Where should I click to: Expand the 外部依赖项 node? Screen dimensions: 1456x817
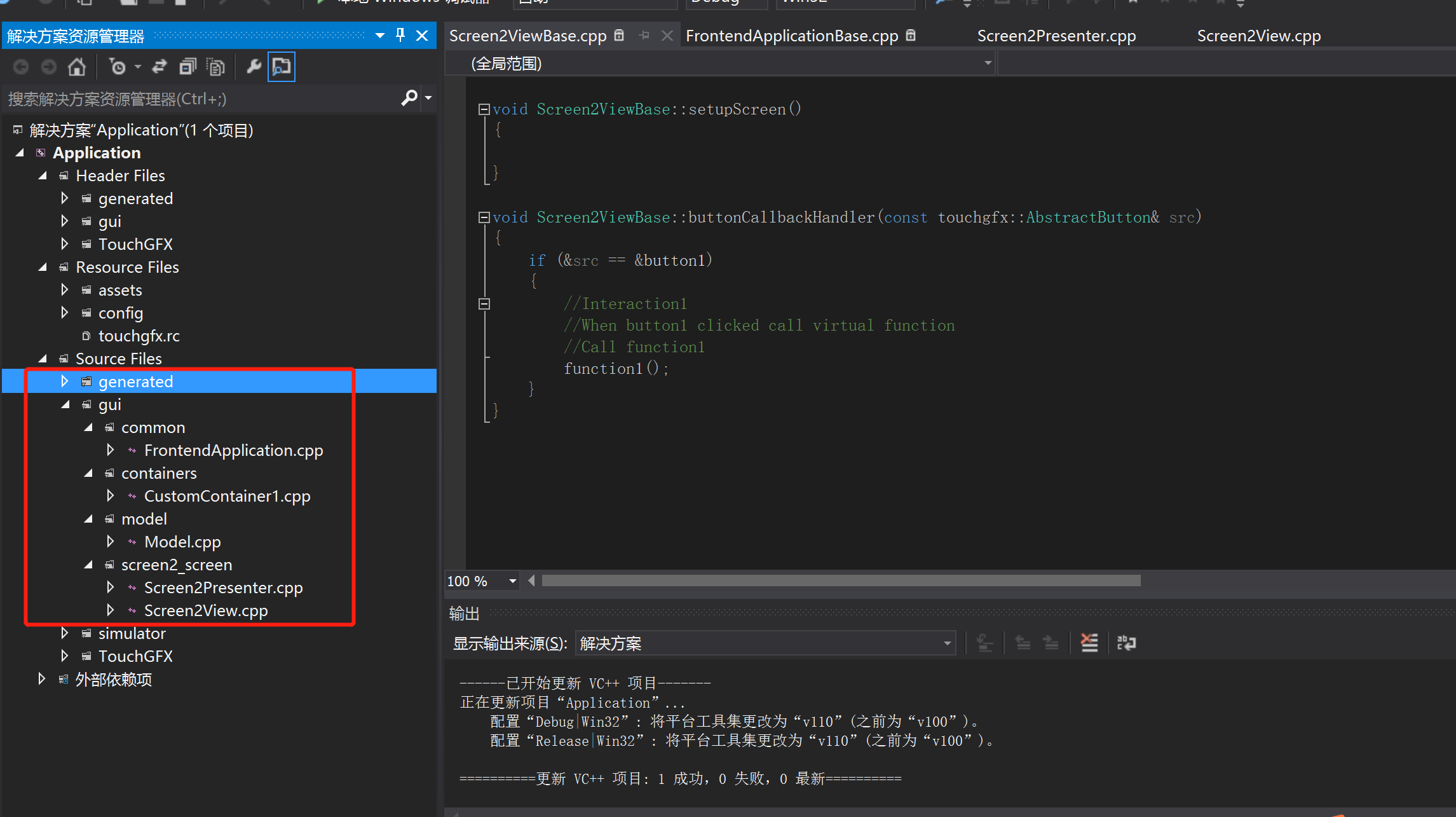42,679
